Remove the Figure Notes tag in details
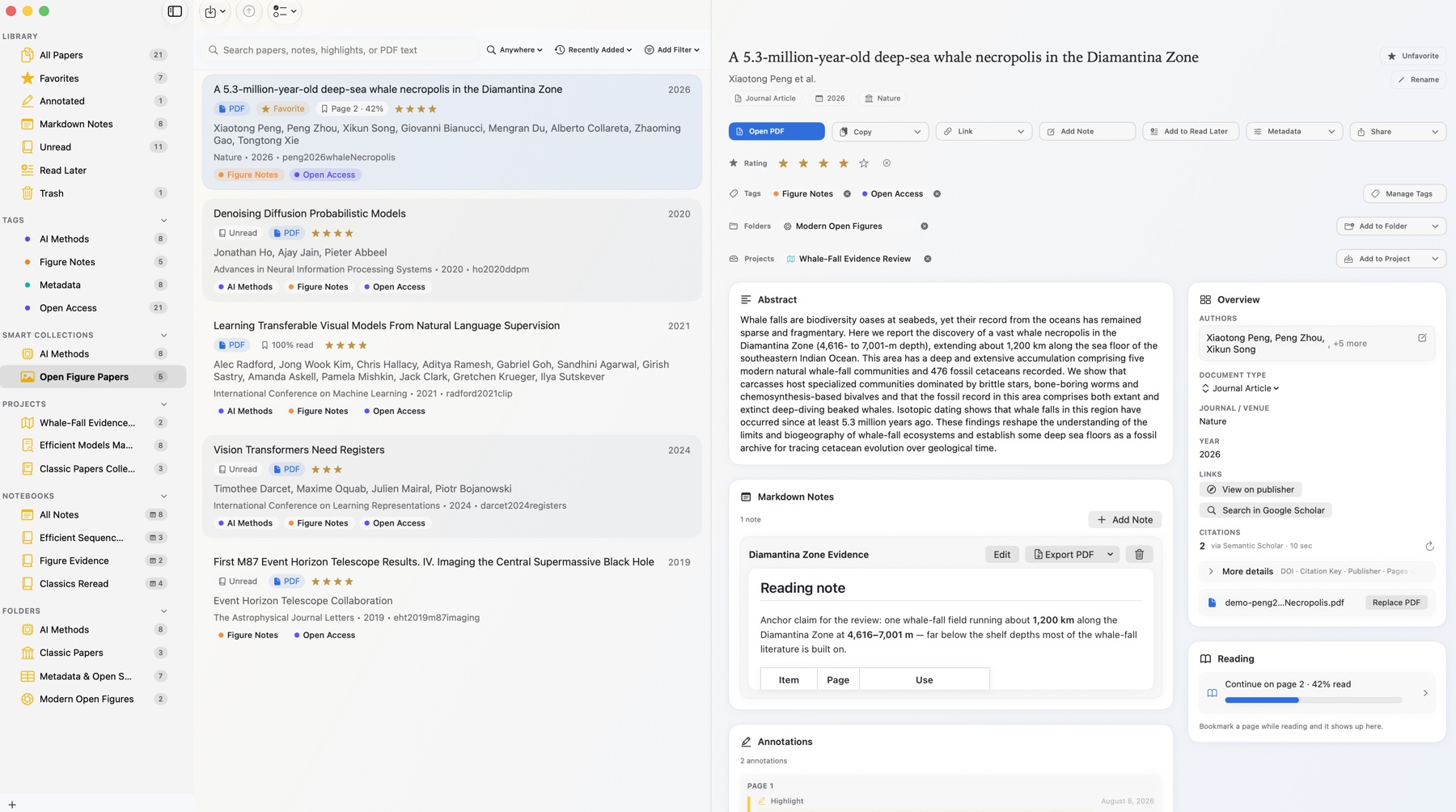Image resolution: width=1456 pixels, height=812 pixels. (847, 194)
